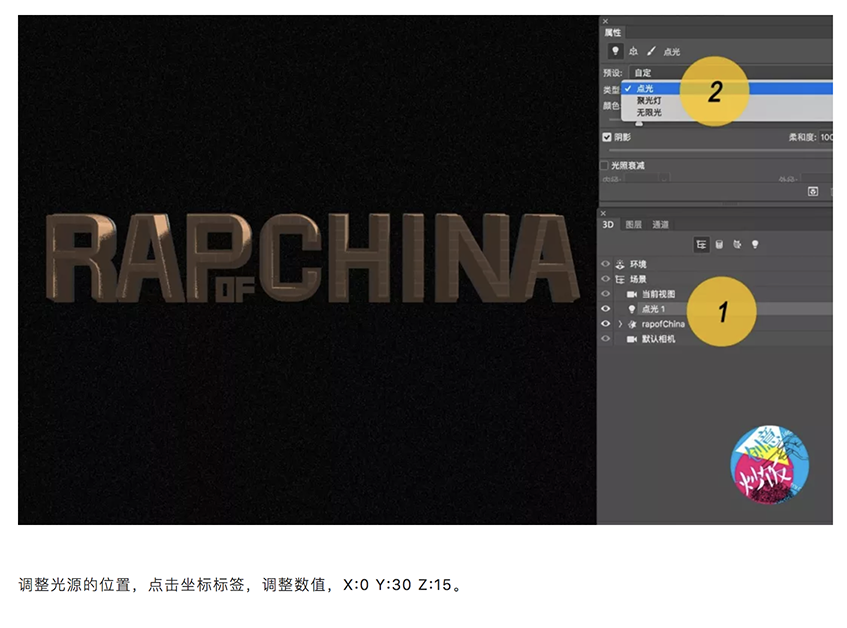Filter 3D panel by meshes
This screenshot has width=847, height=628.
719,245
